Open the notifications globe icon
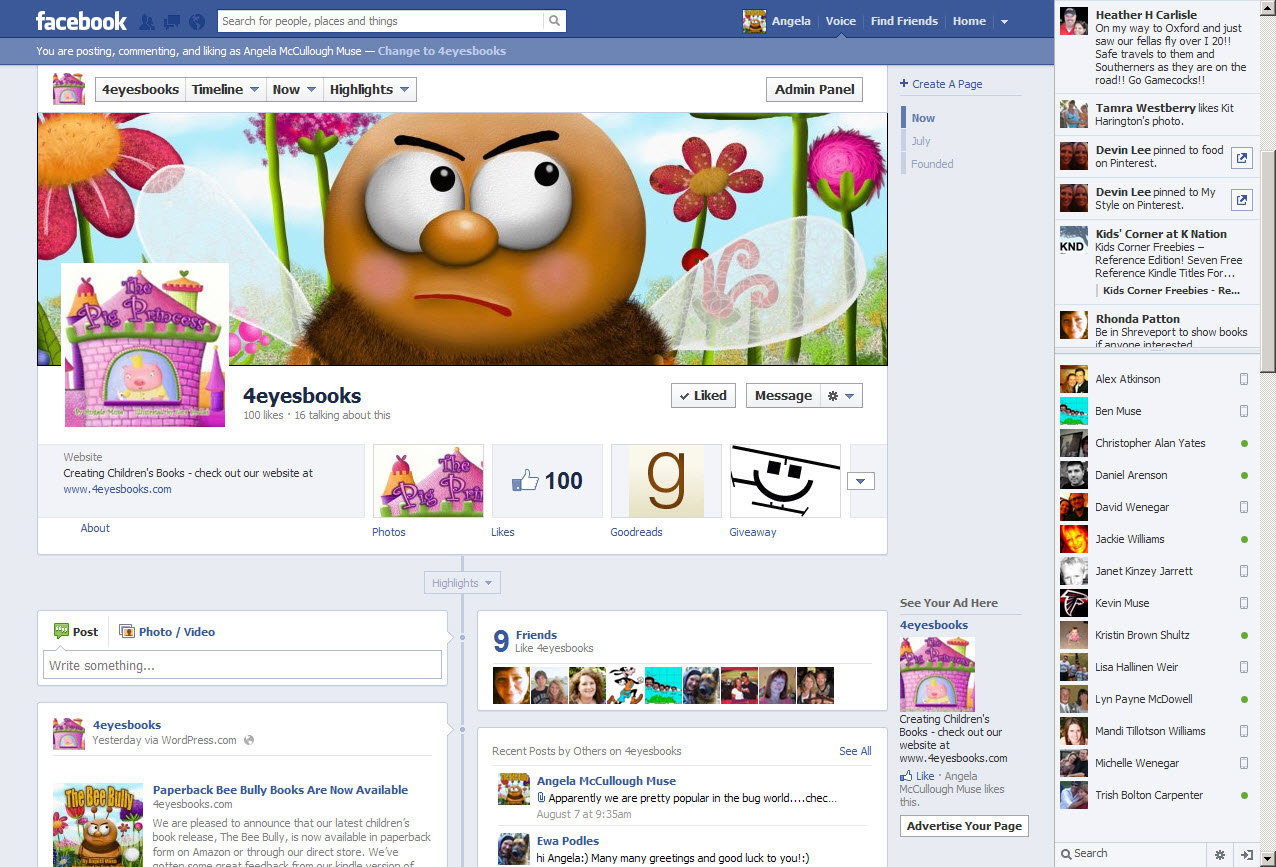The width and height of the screenshot is (1276, 867). (x=196, y=21)
